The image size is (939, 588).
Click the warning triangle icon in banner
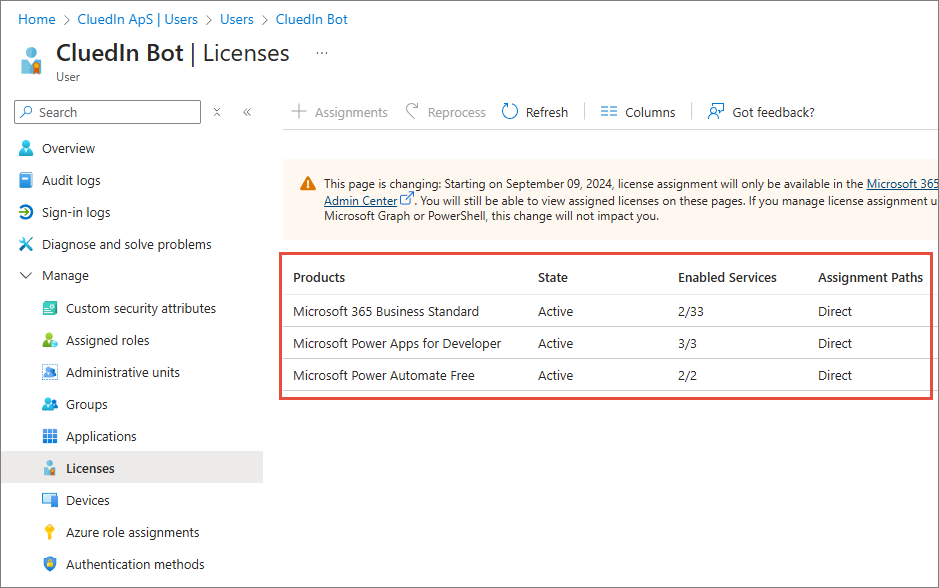[x=308, y=183]
